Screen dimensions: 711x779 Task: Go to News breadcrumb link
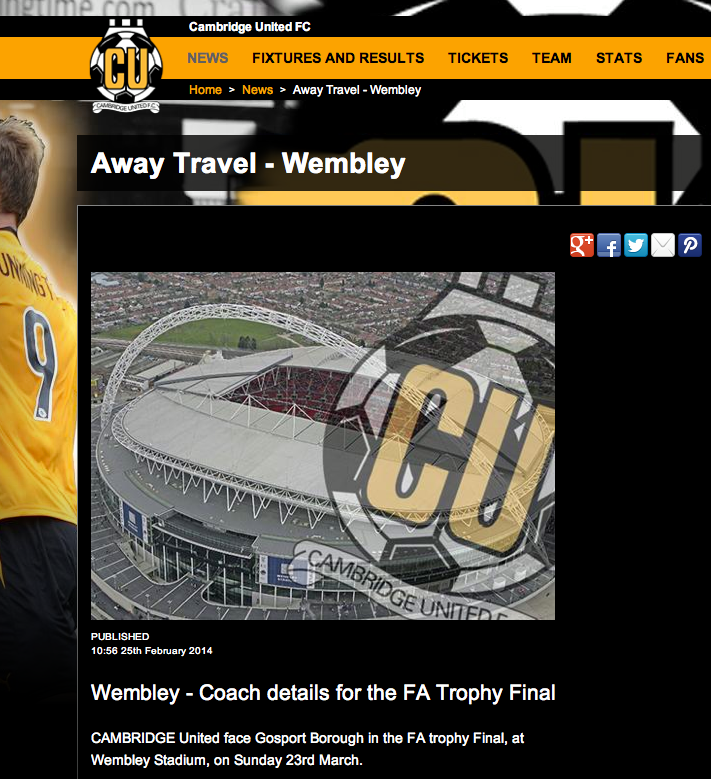pyautogui.click(x=257, y=90)
